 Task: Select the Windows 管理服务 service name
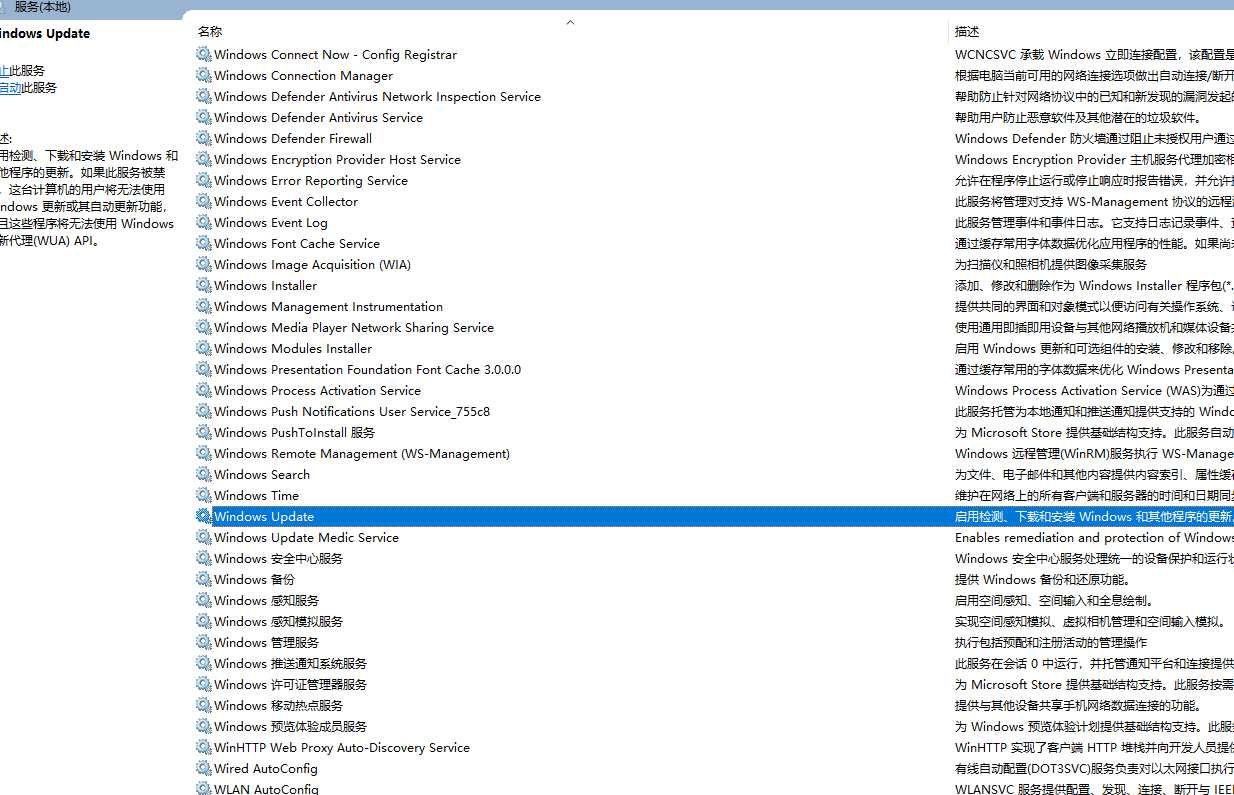coord(266,643)
